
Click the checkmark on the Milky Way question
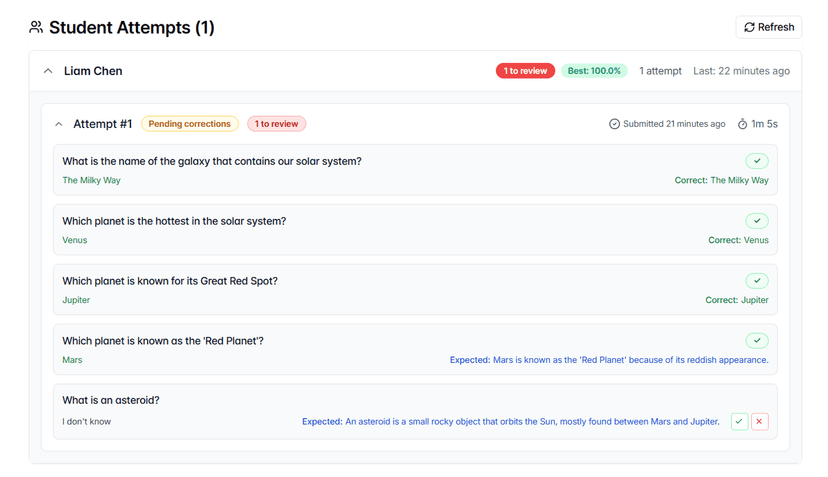(757, 161)
